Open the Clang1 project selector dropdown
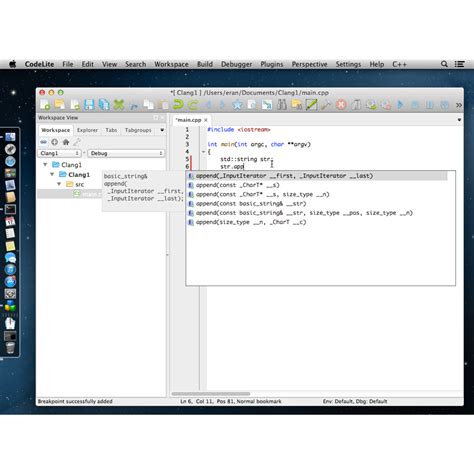 59,153
